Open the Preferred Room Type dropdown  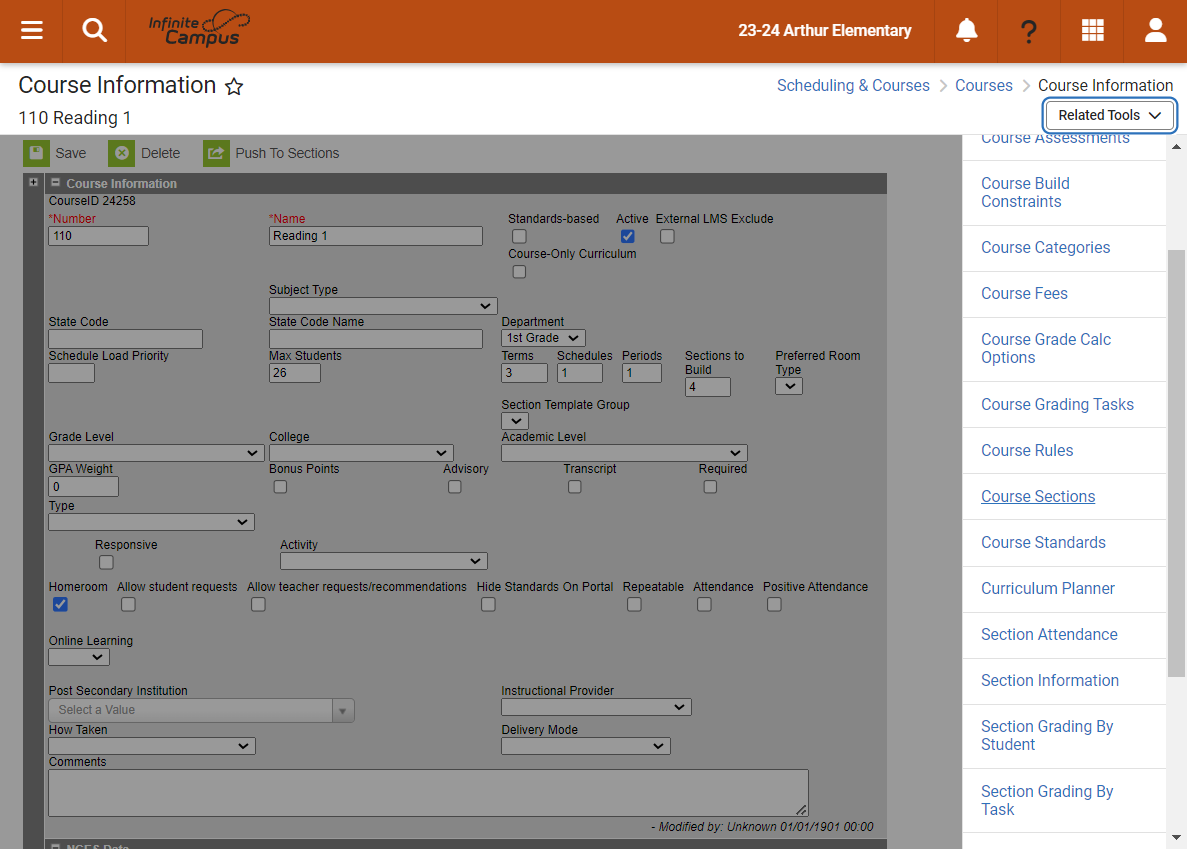coord(788,386)
